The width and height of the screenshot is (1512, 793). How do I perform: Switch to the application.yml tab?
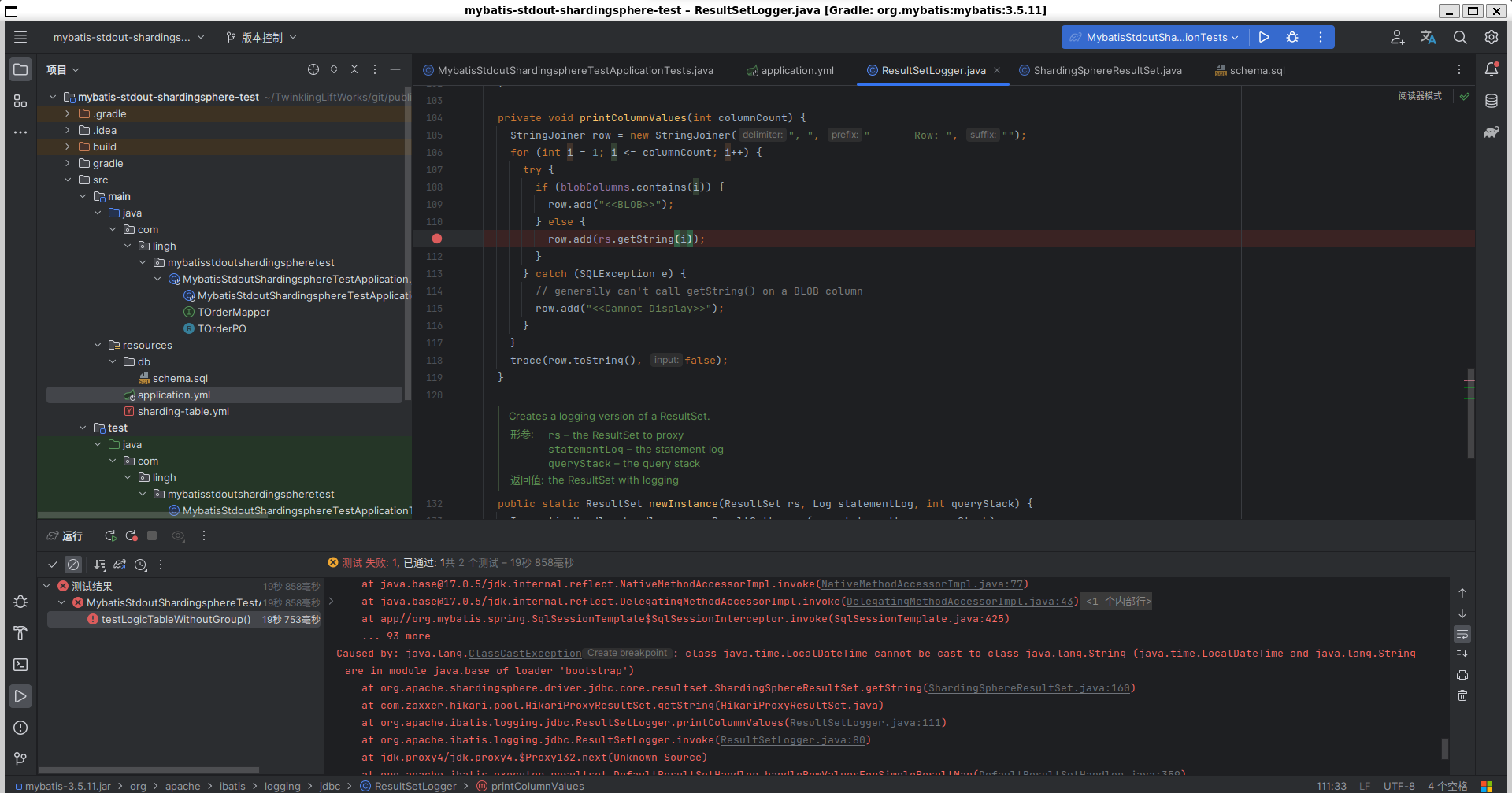point(796,70)
